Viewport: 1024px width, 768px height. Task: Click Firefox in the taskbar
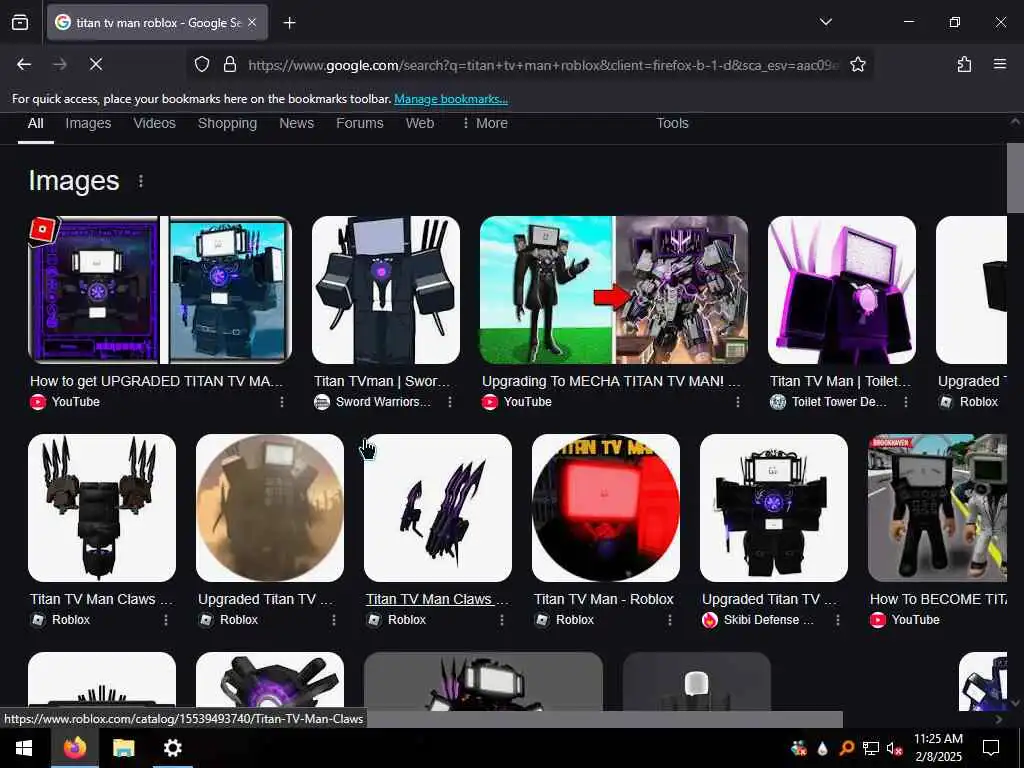click(x=74, y=748)
